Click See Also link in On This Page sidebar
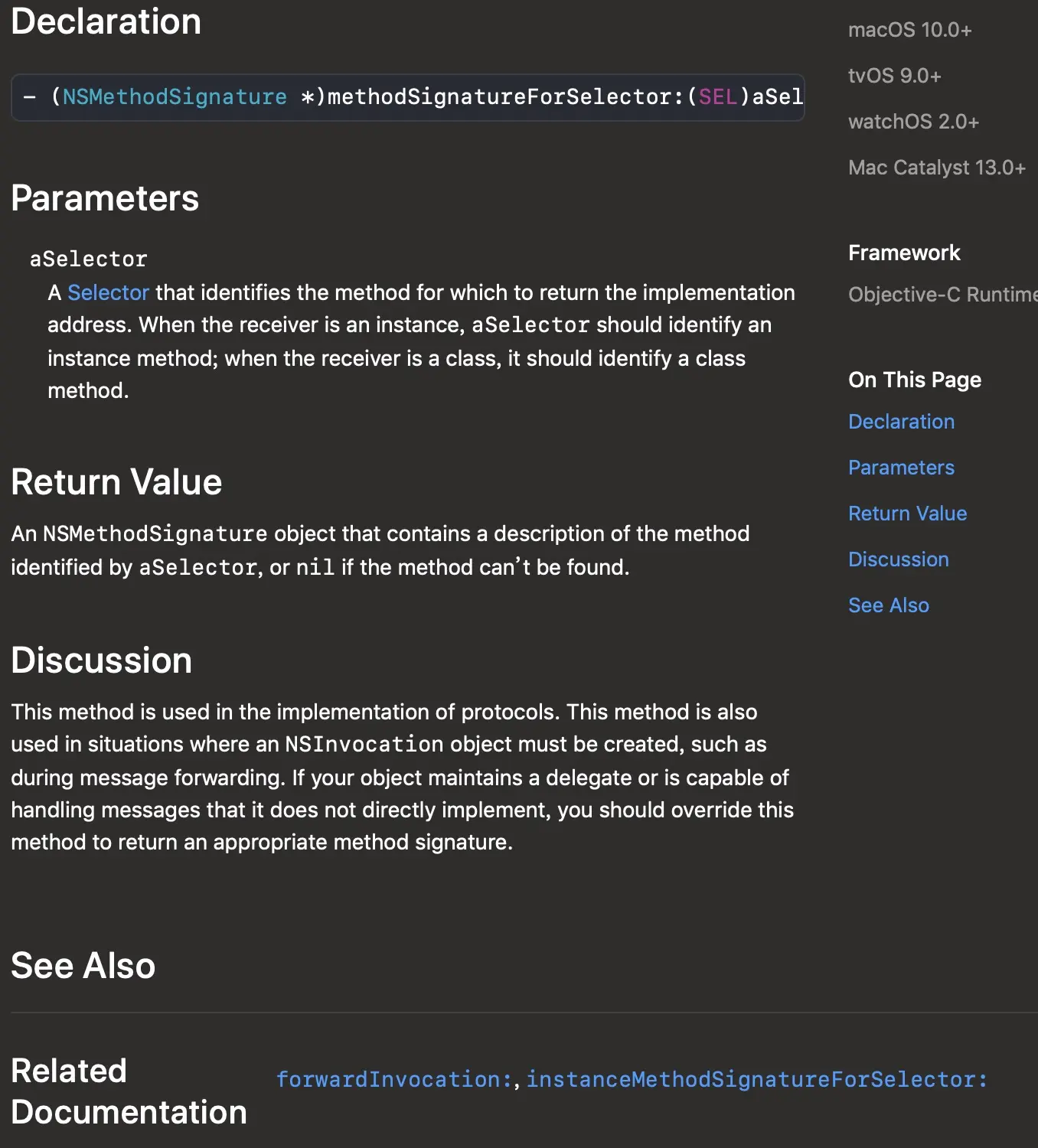 click(888, 605)
